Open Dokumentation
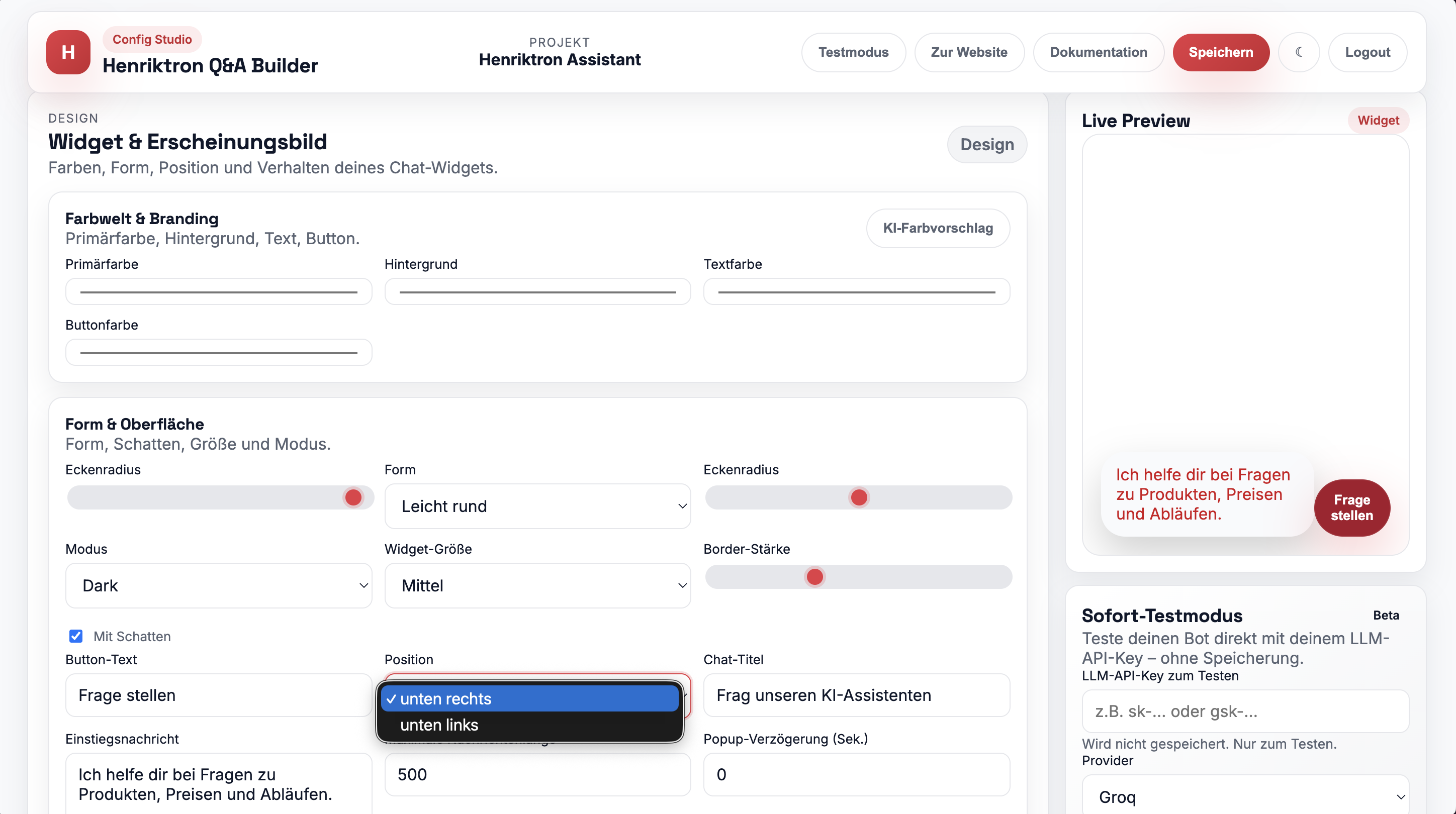The width and height of the screenshot is (1456, 814). (x=1099, y=52)
